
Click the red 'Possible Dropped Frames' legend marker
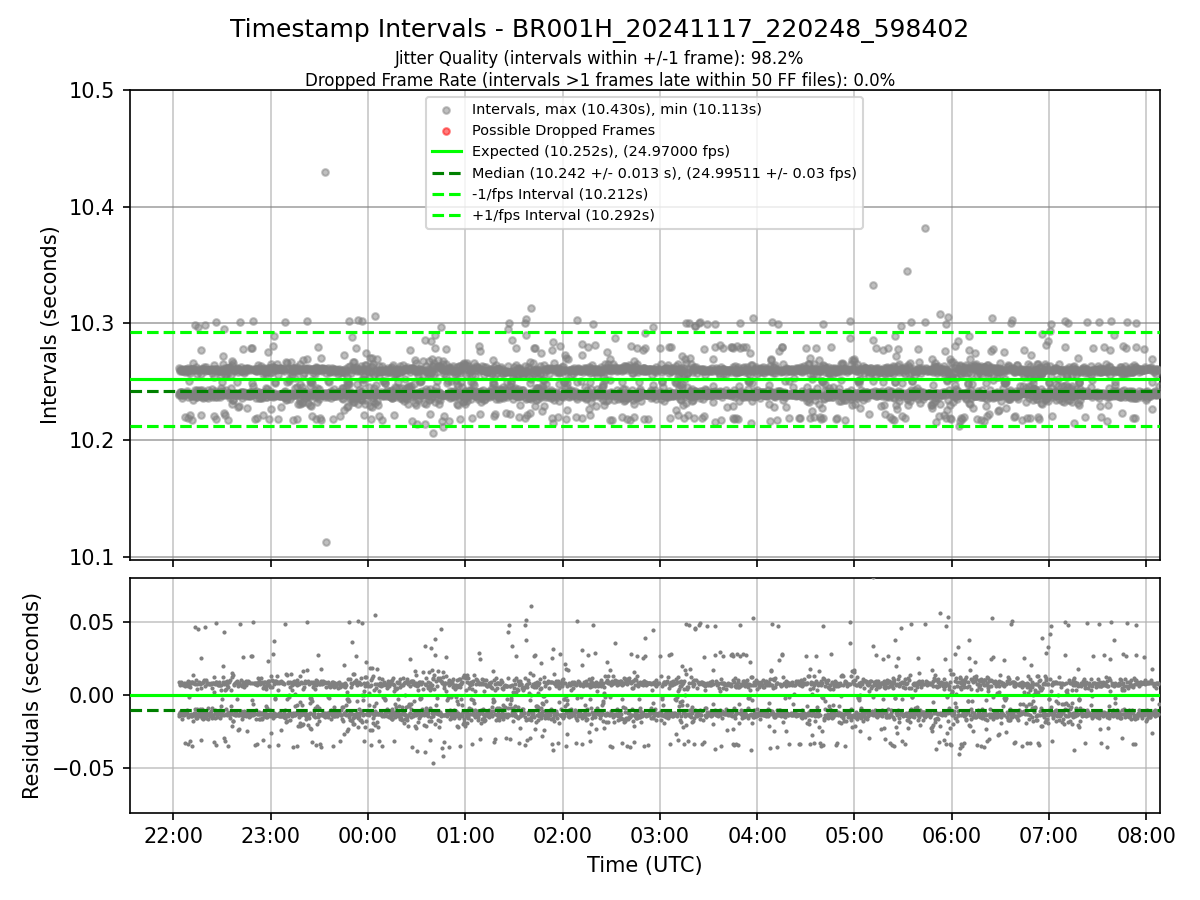pos(447,131)
